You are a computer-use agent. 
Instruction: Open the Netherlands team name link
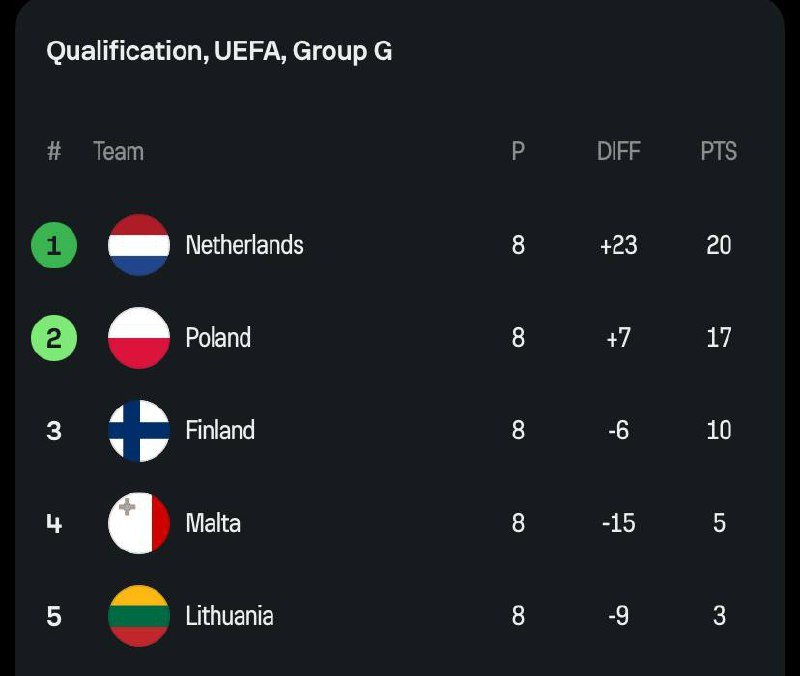[244, 245]
